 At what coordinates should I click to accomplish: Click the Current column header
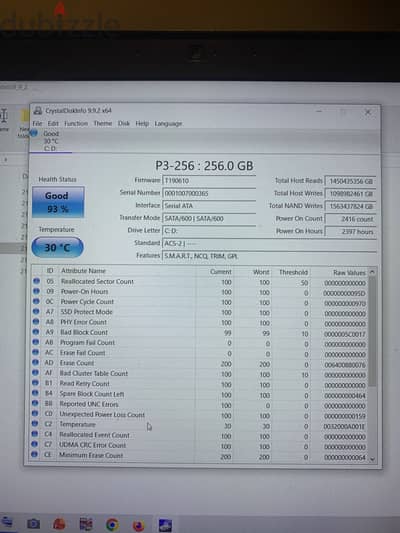coord(221,272)
